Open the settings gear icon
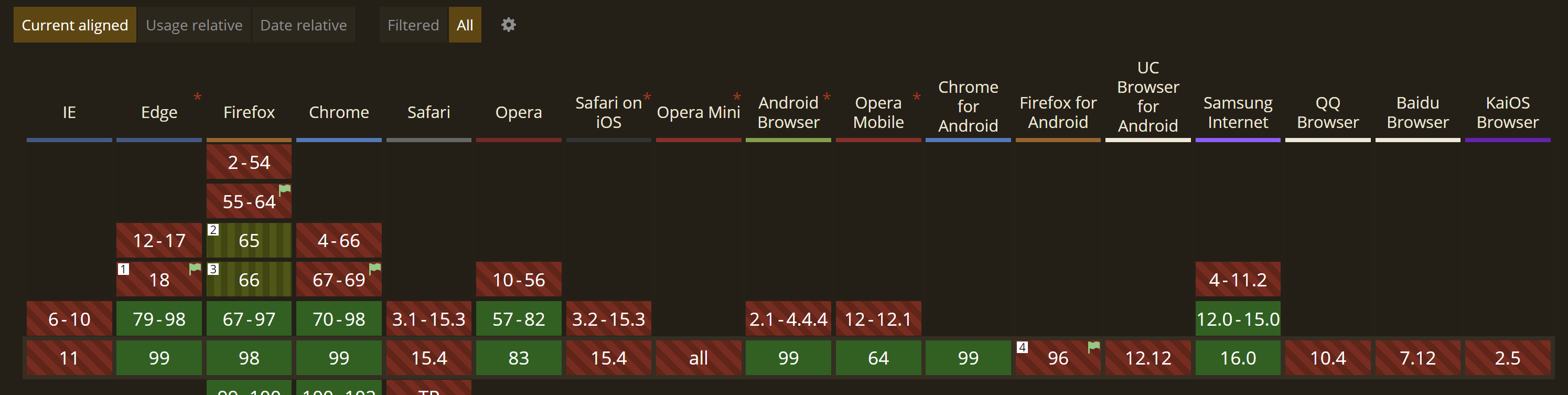 508,25
